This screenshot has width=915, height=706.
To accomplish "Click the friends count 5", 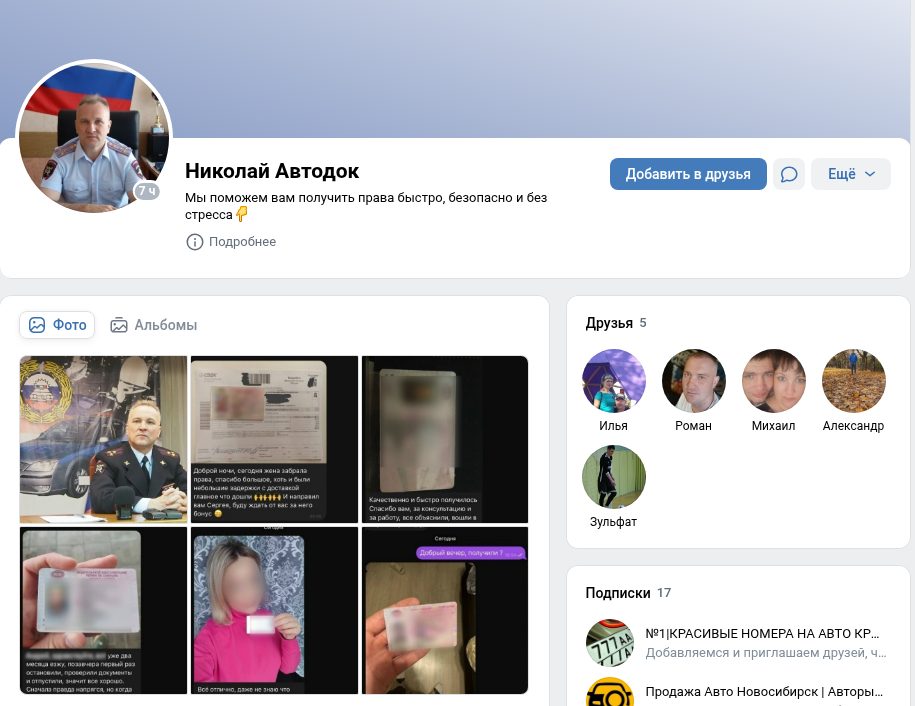I will tap(643, 323).
